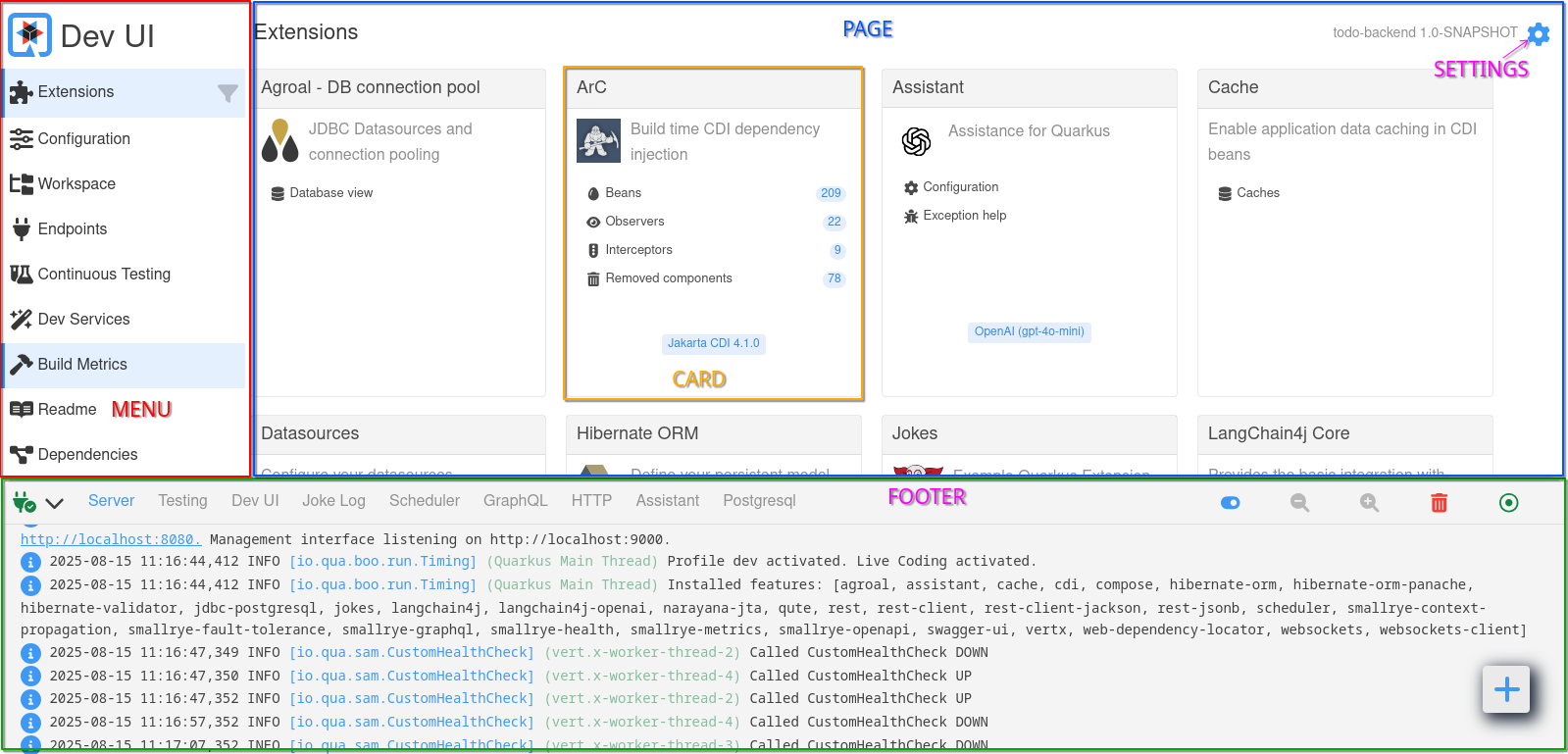
Task: Click the Cache card title
Action: click(x=1234, y=87)
